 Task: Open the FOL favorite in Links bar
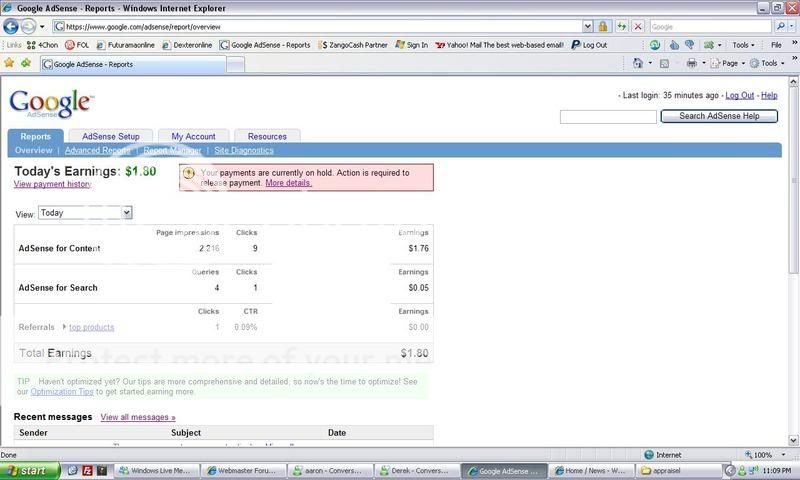[77, 45]
